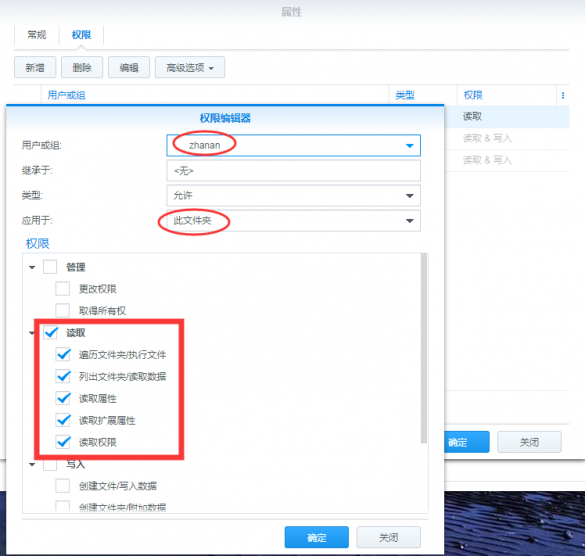This screenshot has width=585, height=556.
Task: Enable the 更改权限 checkbox
Action: click(62, 289)
